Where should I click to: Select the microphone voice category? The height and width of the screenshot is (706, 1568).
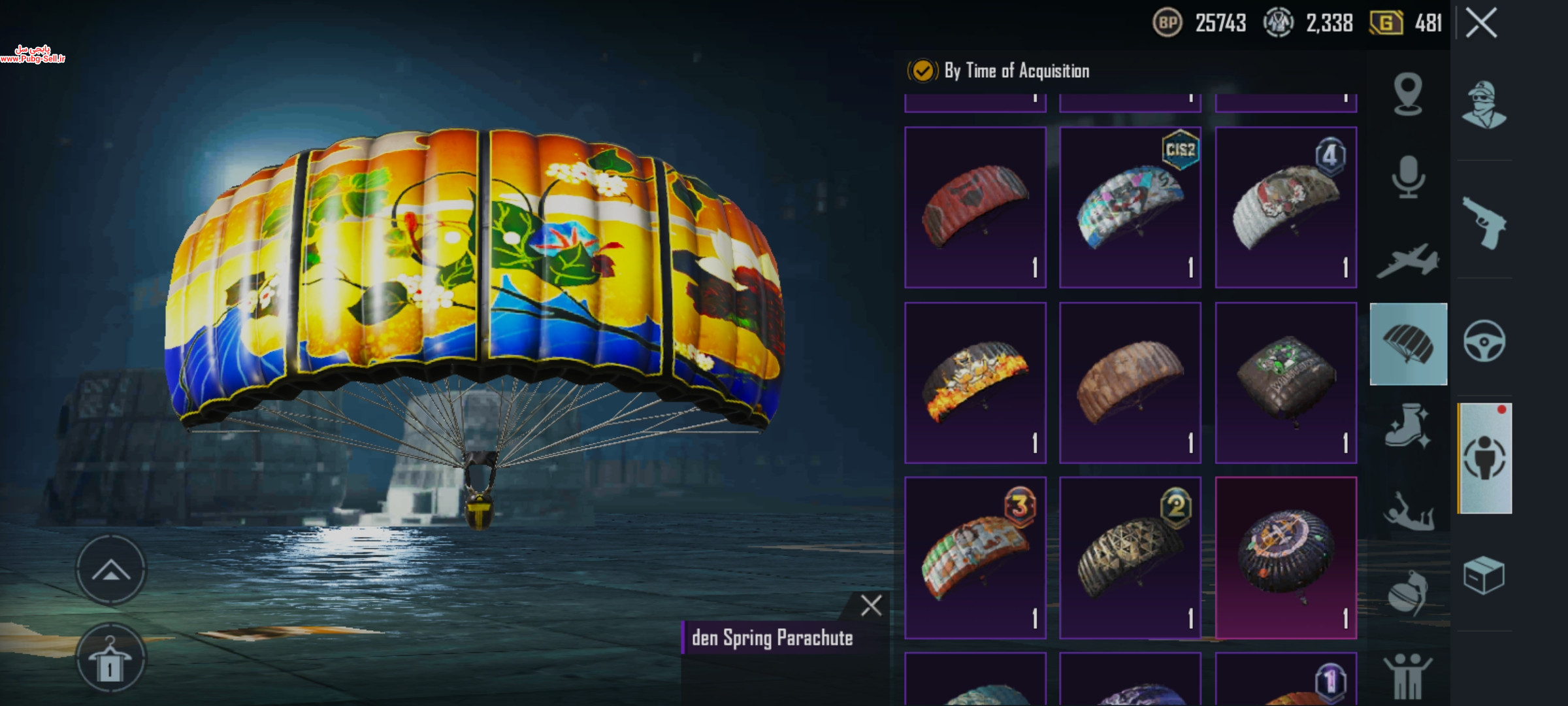coord(1408,177)
